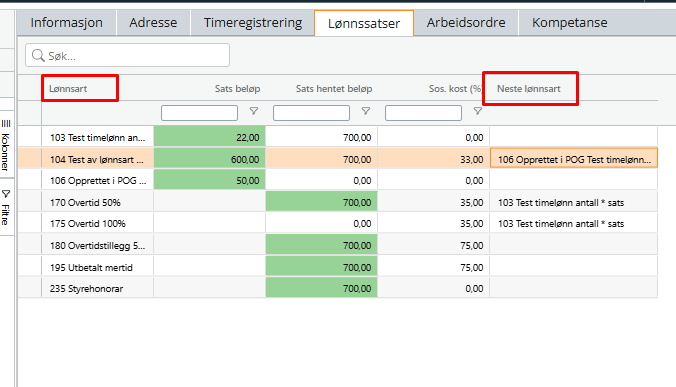Viewport: 676px width, 387px height.
Task: Open the Arbeidsordre tab
Action: pos(466,22)
